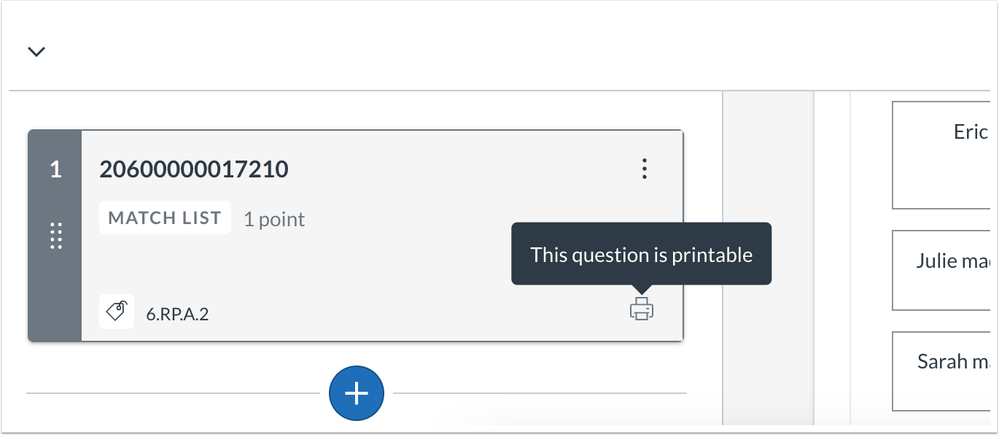Image resolution: width=999 pixels, height=435 pixels.
Task: Add a new question with the plus button
Action: coord(356,393)
